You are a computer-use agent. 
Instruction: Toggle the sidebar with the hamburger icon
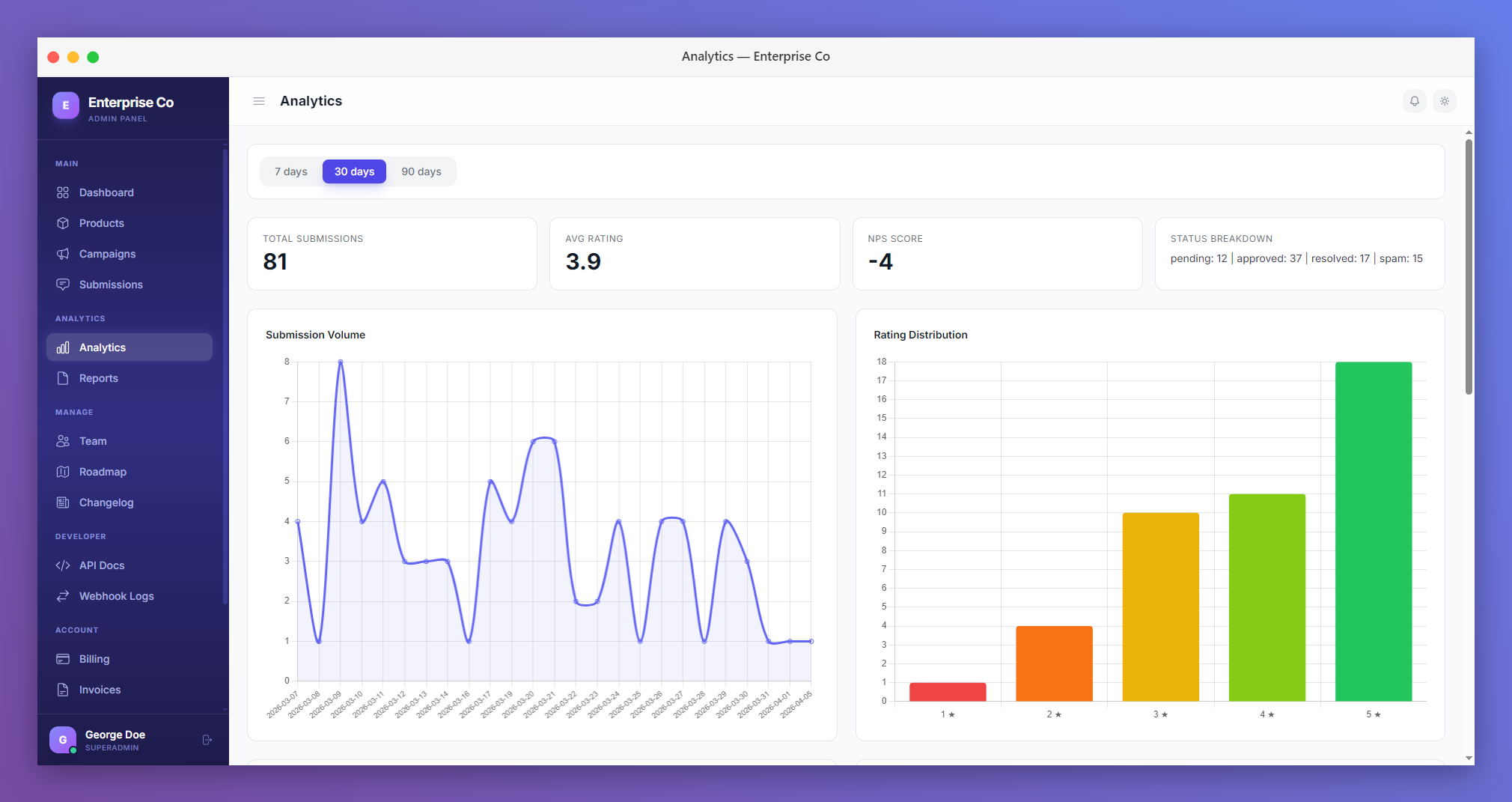point(258,101)
